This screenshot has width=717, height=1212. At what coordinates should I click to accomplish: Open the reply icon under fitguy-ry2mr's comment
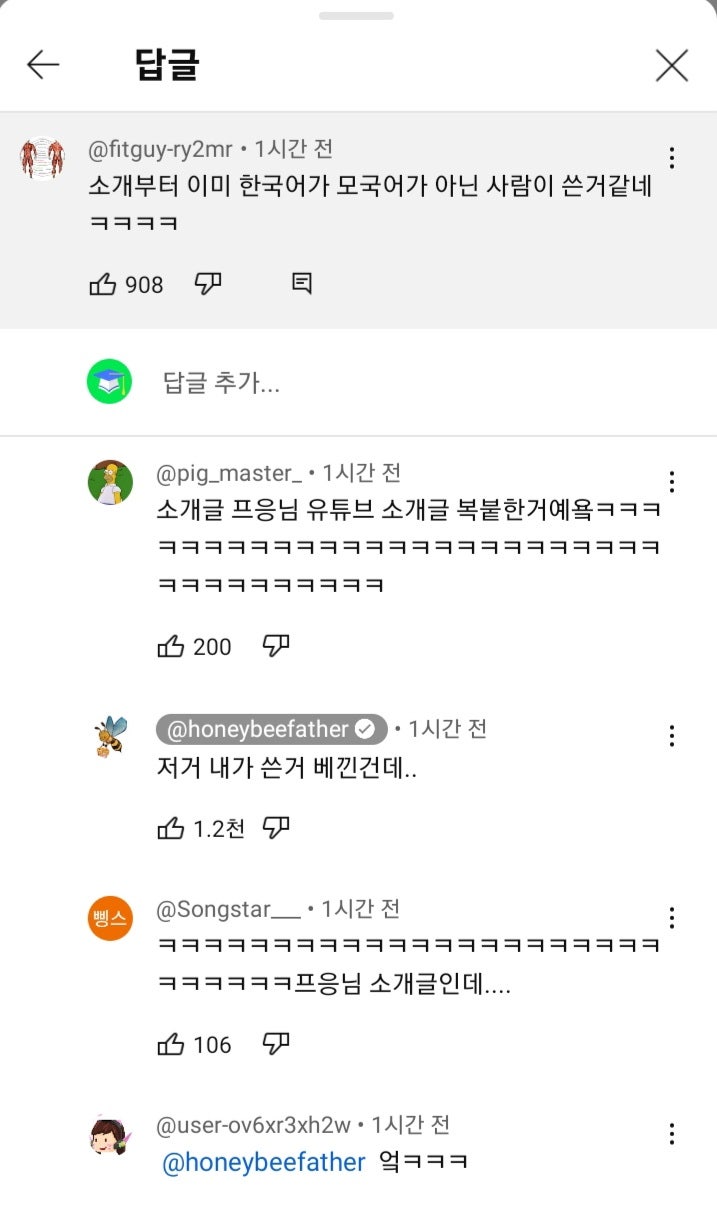coord(302,284)
